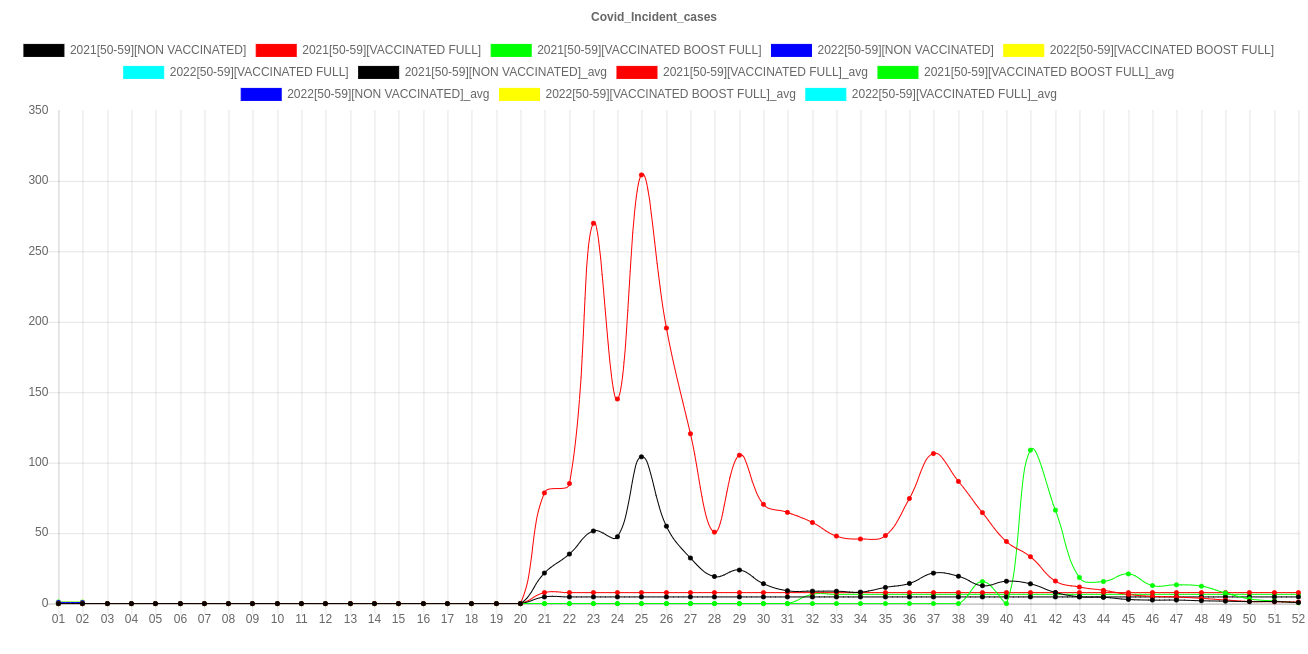The width and height of the screenshot is (1308, 654).
Task: Toggle 2022[50-59][NON VACCINATED]_avg legend label
Action: tap(388, 94)
